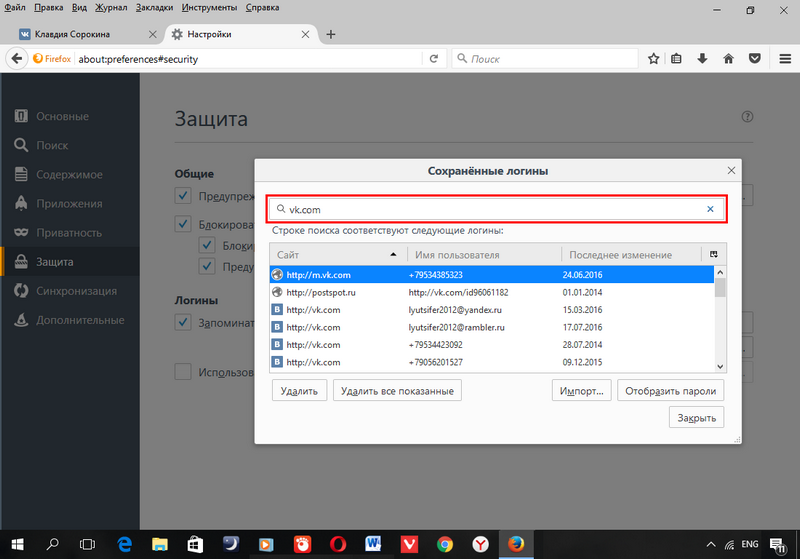Open Дополнительные settings section
Screen dimensions: 800x559
[69, 320]
